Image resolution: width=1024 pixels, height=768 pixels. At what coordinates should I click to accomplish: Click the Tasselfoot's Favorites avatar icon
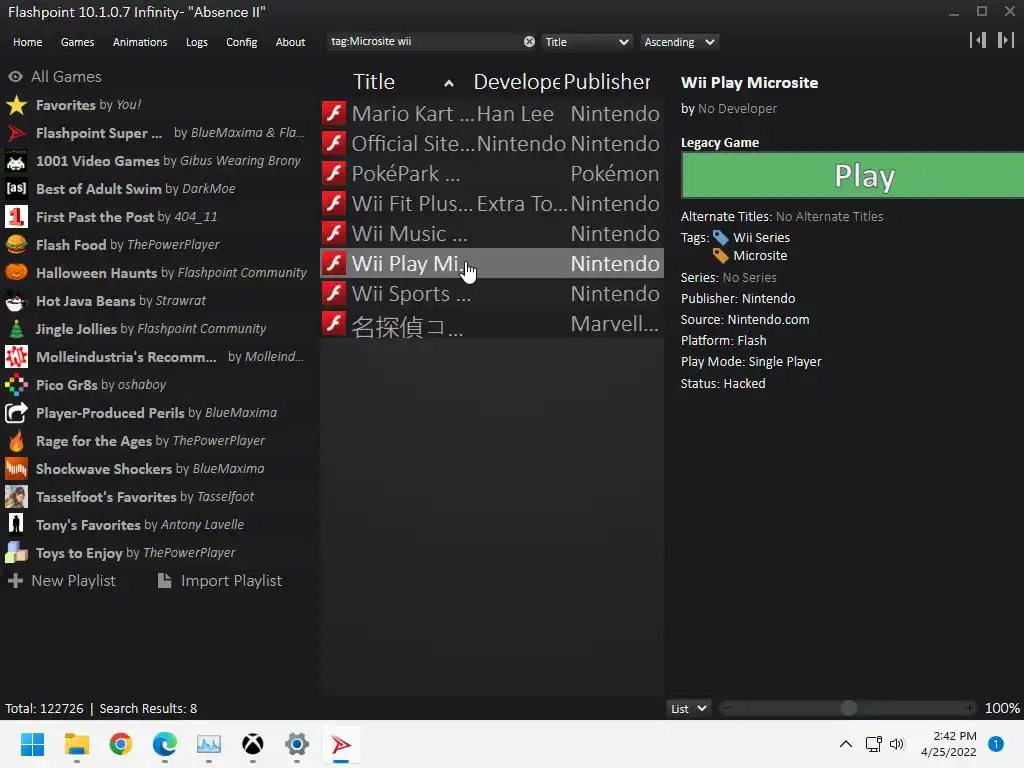pyautogui.click(x=16, y=497)
